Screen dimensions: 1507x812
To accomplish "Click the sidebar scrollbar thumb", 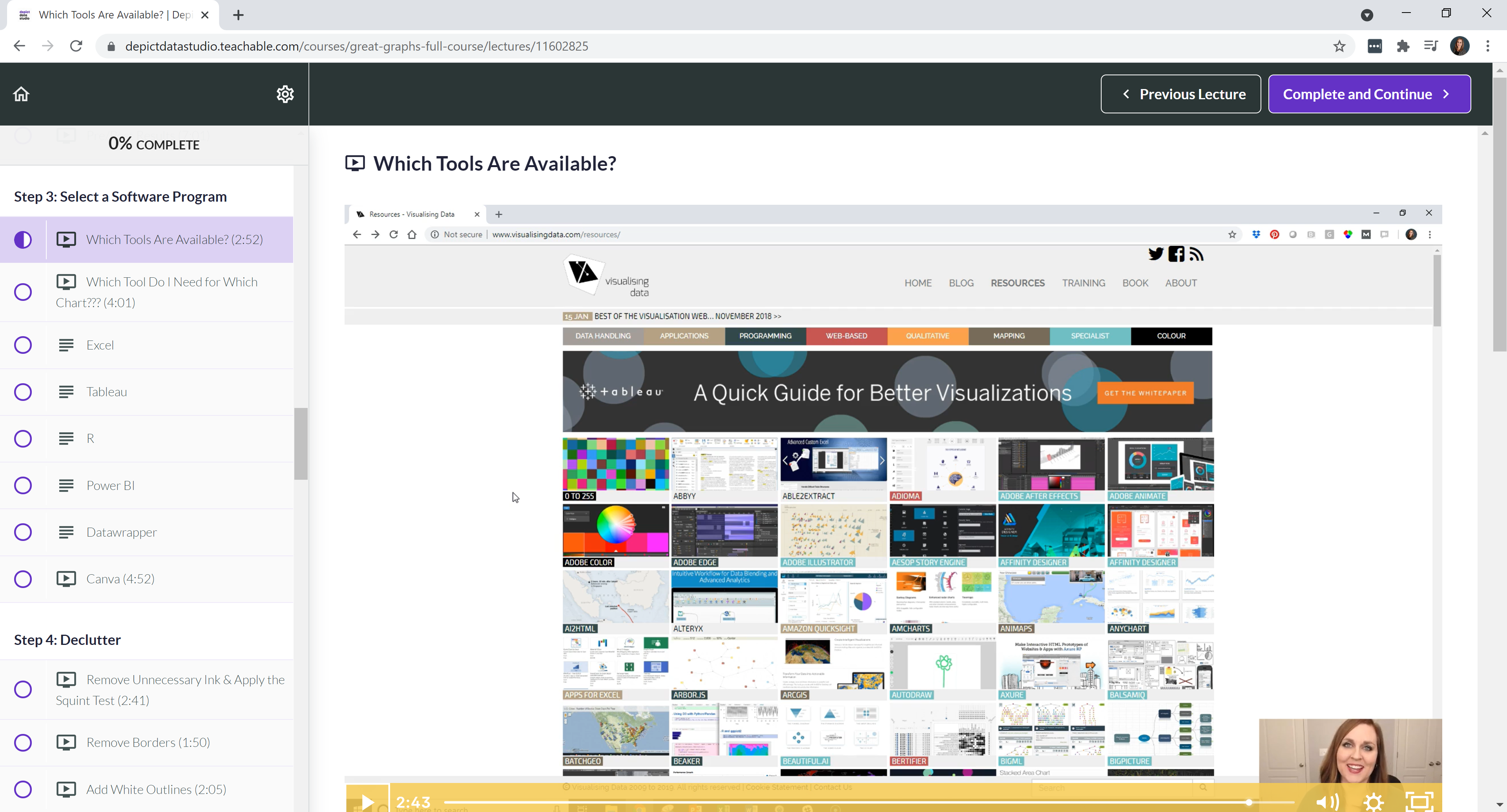I will (301, 444).
